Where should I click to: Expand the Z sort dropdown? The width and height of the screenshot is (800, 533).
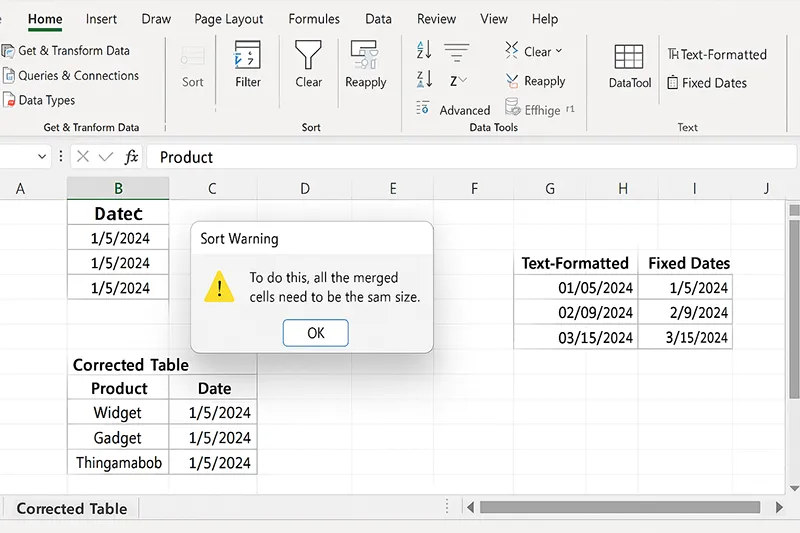(x=462, y=80)
